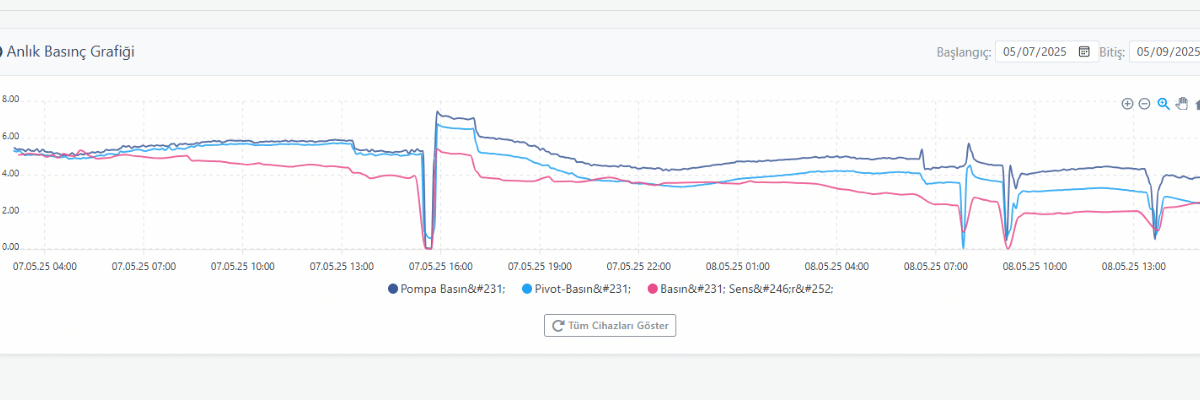Activate the selection zoom magnifier tool
The image size is (1200, 400).
[1163, 103]
